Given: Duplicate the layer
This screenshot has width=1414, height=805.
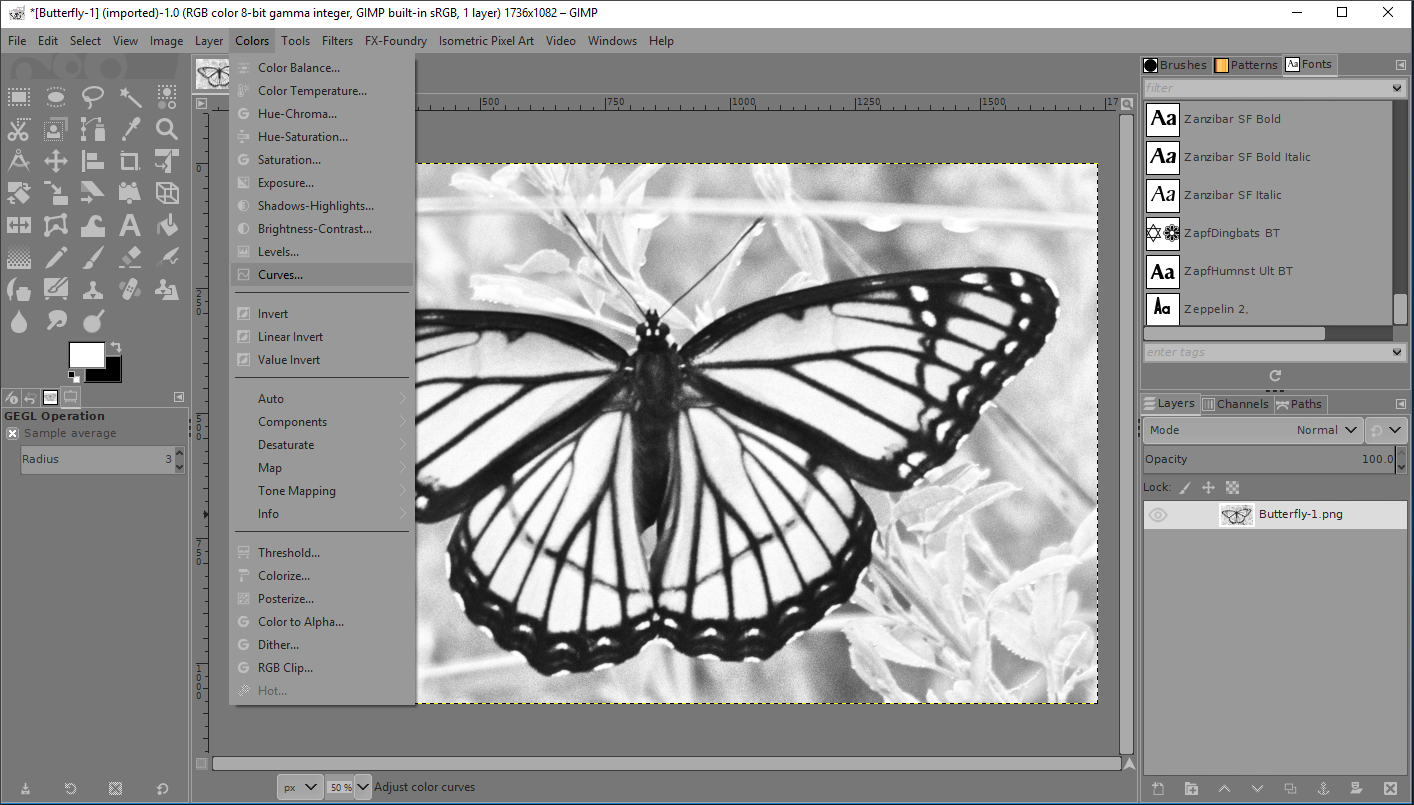Looking at the screenshot, I should coord(1290,789).
